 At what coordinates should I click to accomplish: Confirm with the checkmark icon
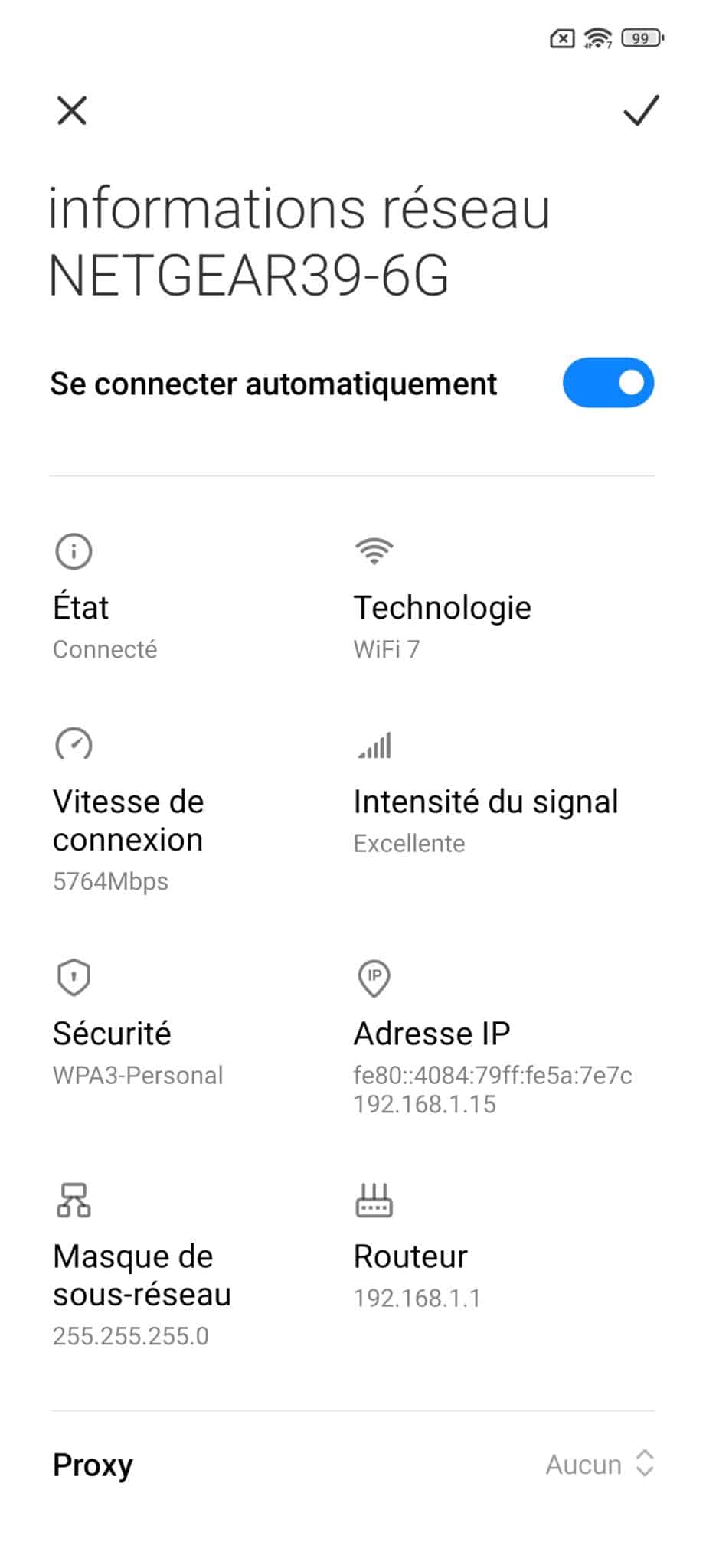click(x=640, y=111)
